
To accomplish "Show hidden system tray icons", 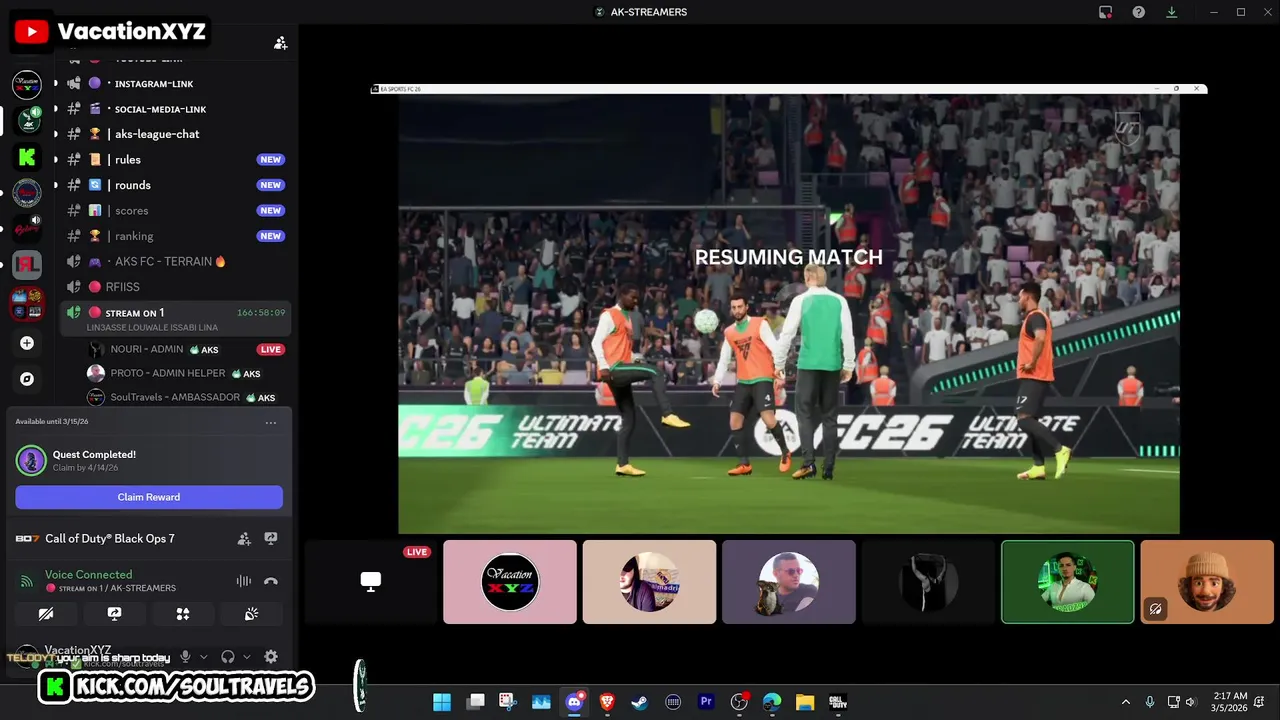I will pos(1125,702).
